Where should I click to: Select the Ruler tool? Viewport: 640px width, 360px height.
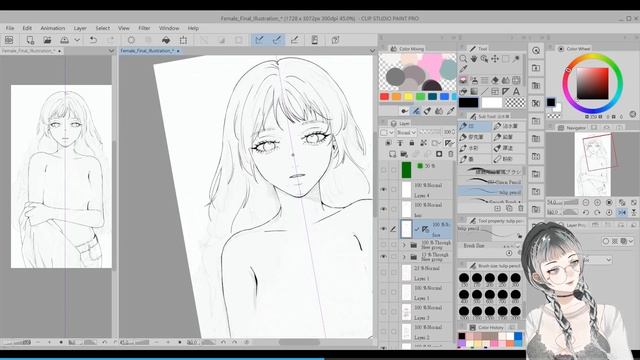[x=506, y=91]
